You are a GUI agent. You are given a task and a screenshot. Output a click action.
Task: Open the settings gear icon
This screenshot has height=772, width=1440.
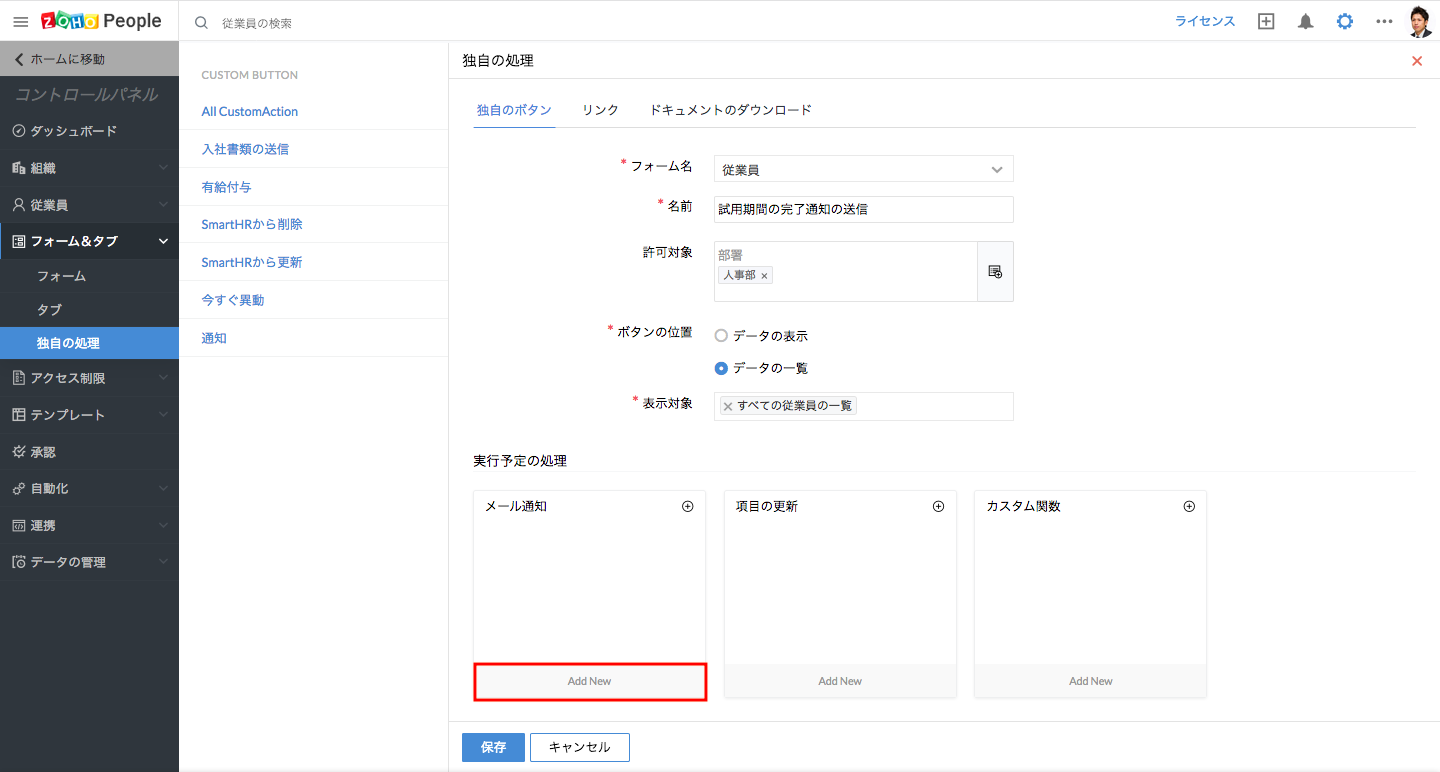[x=1345, y=21]
